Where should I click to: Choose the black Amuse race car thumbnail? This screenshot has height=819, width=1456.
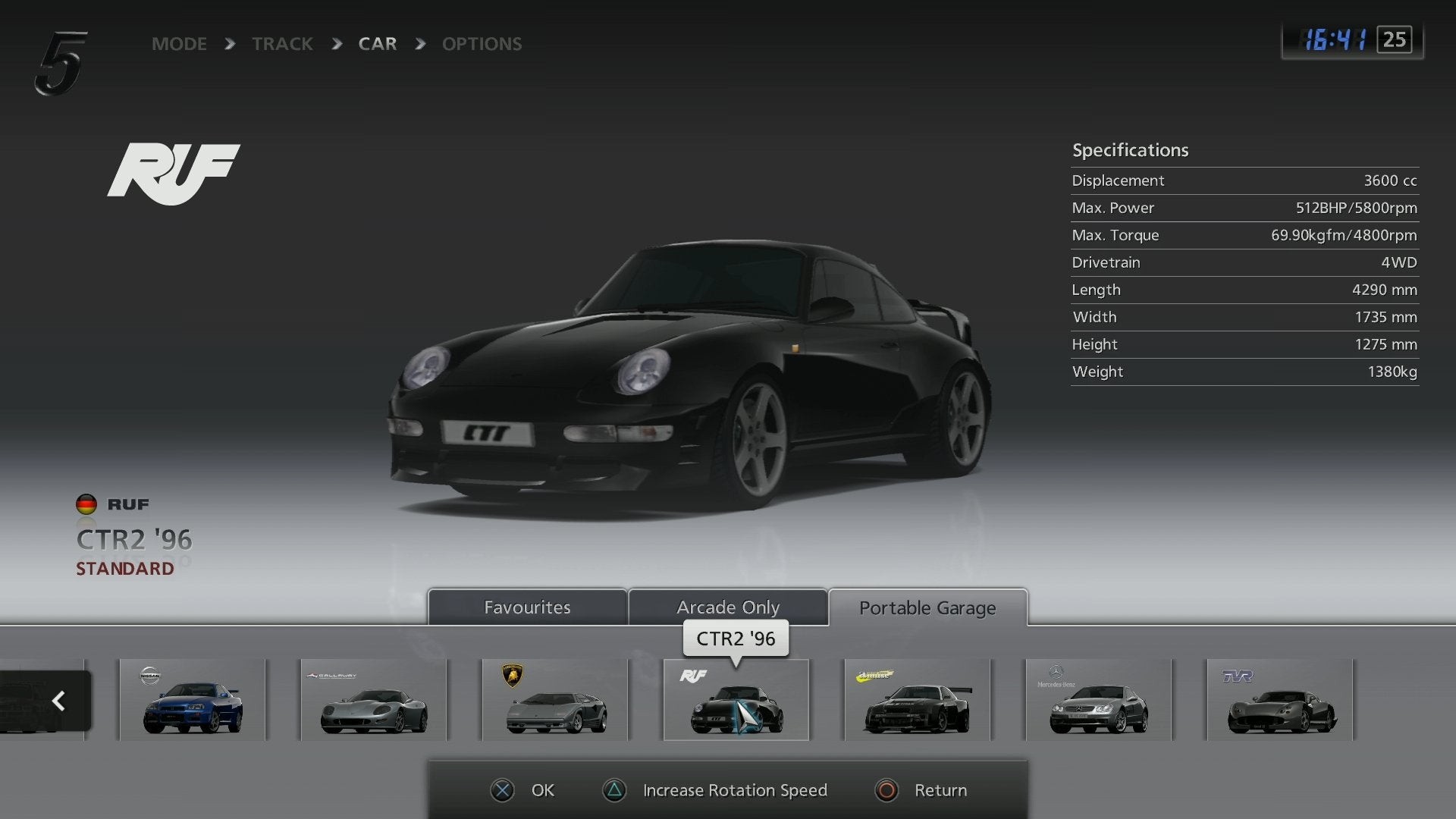(x=918, y=700)
